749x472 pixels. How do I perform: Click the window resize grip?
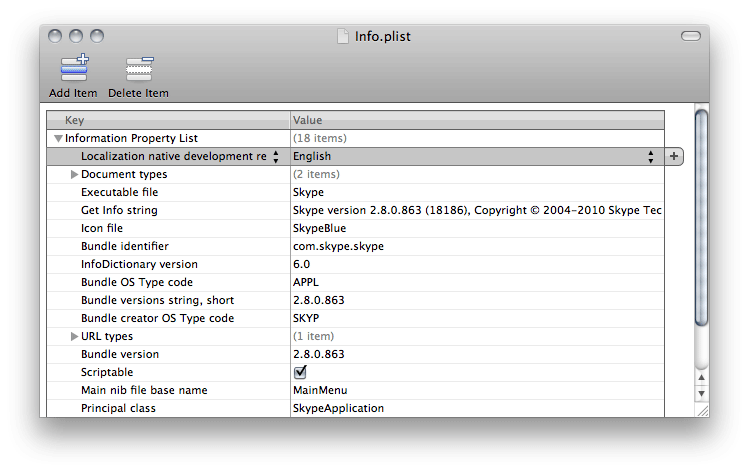point(703,411)
